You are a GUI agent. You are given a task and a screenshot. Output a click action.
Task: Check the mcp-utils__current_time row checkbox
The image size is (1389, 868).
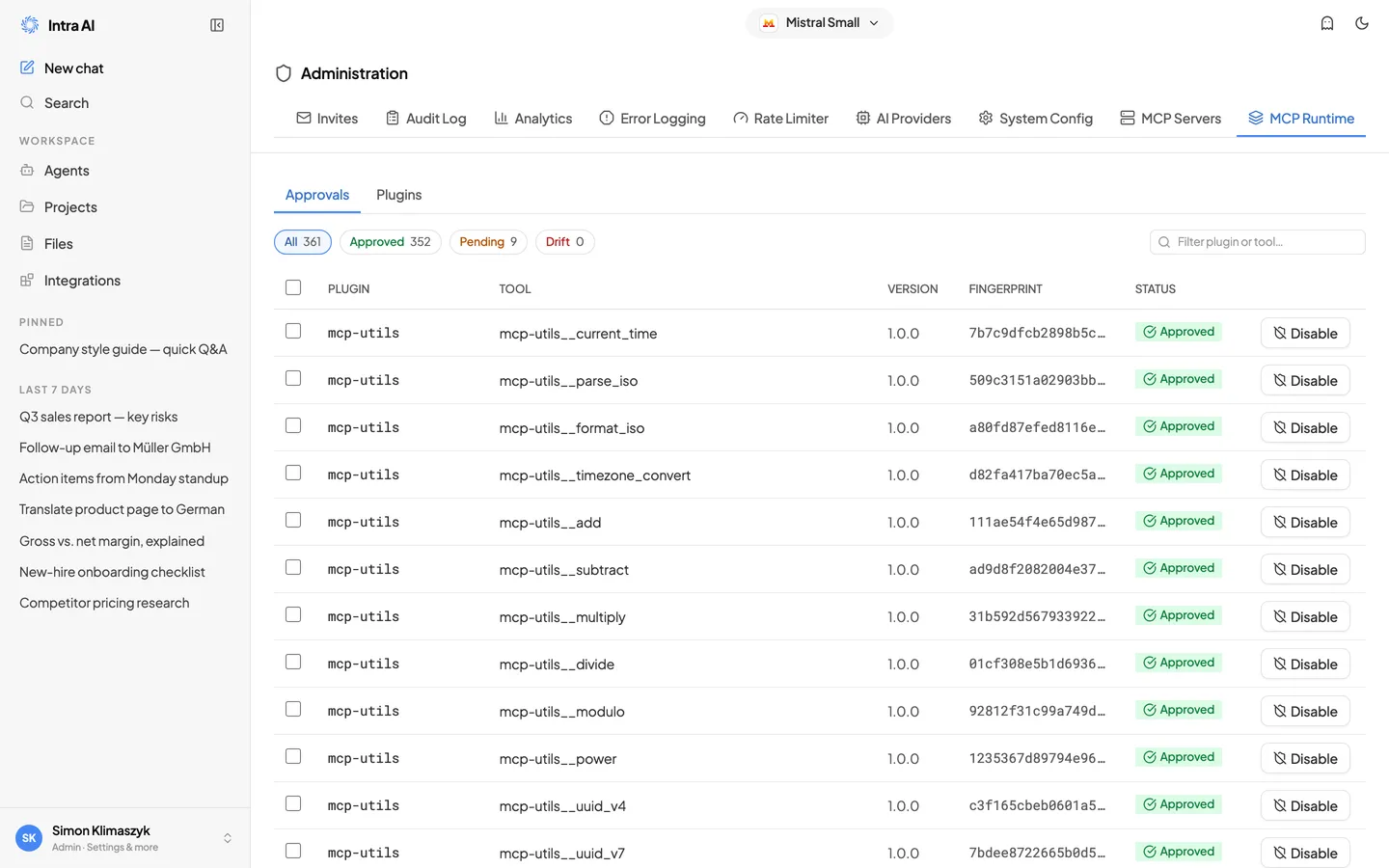pos(293,331)
